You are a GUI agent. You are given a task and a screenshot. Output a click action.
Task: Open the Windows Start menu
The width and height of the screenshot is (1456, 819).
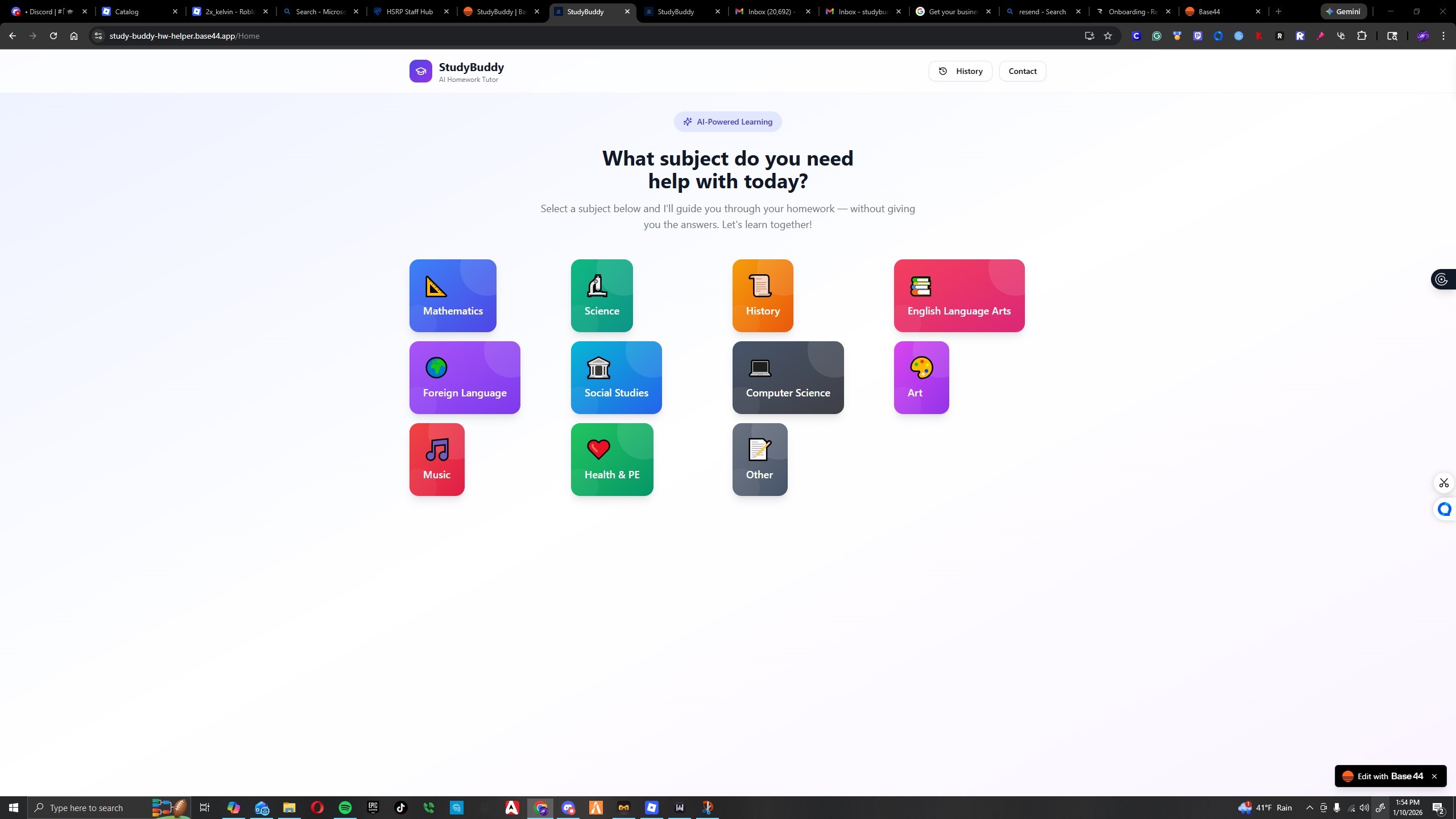[x=14, y=808]
